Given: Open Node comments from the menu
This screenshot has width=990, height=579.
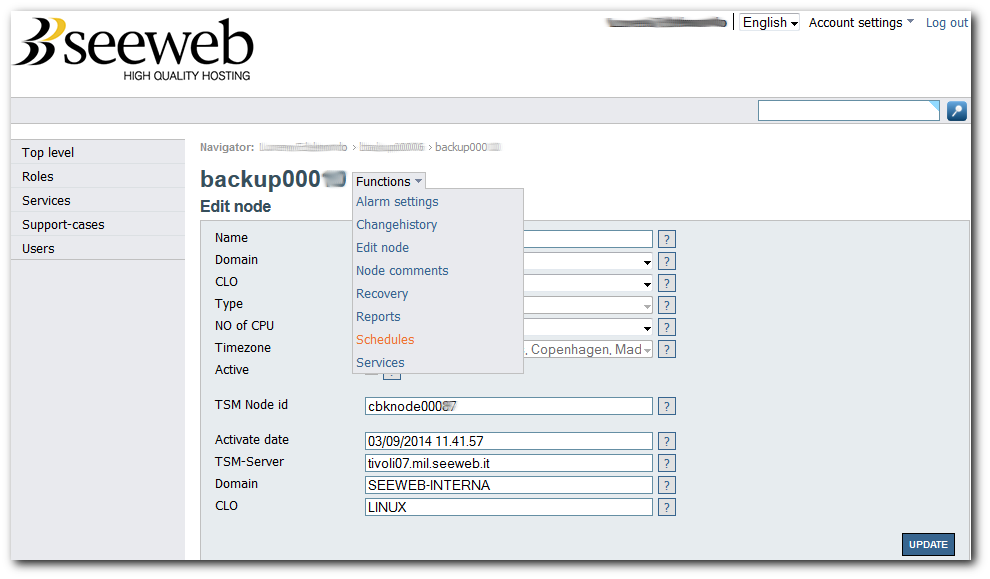Looking at the screenshot, I should (x=402, y=271).
